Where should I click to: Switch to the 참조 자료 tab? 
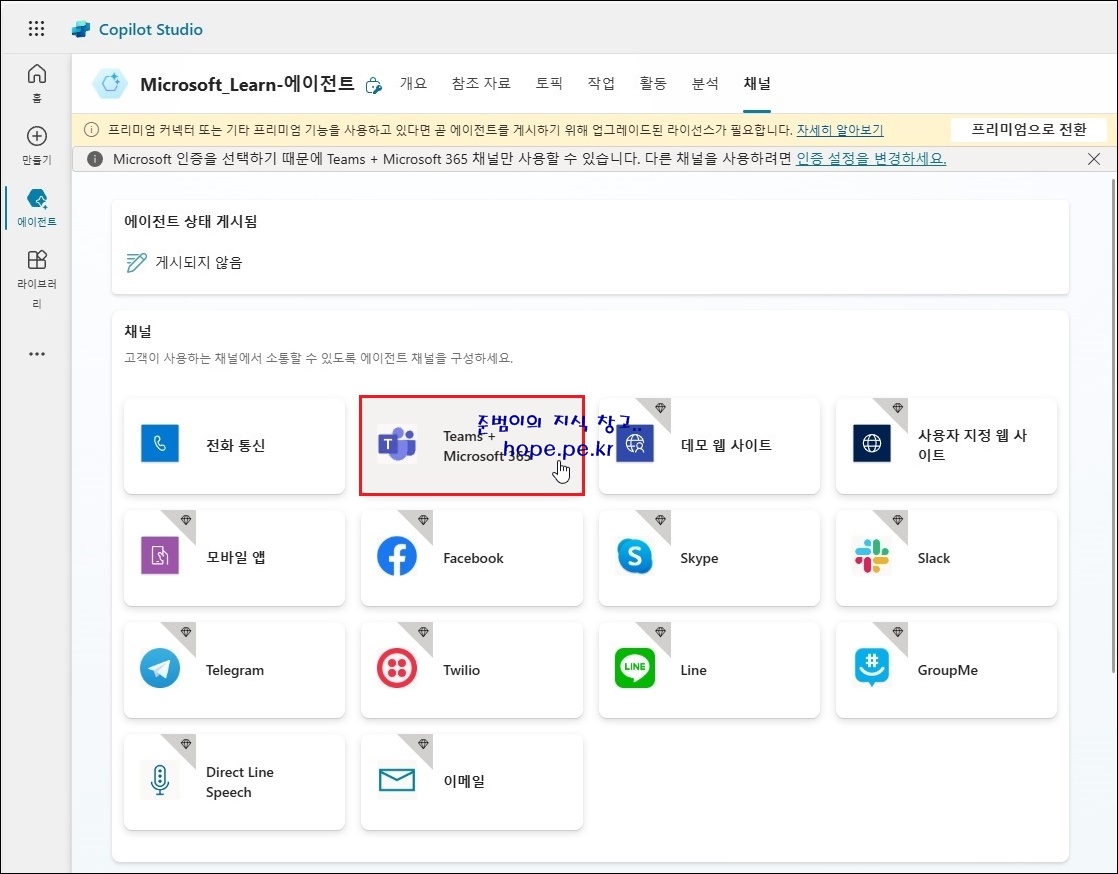coord(481,83)
